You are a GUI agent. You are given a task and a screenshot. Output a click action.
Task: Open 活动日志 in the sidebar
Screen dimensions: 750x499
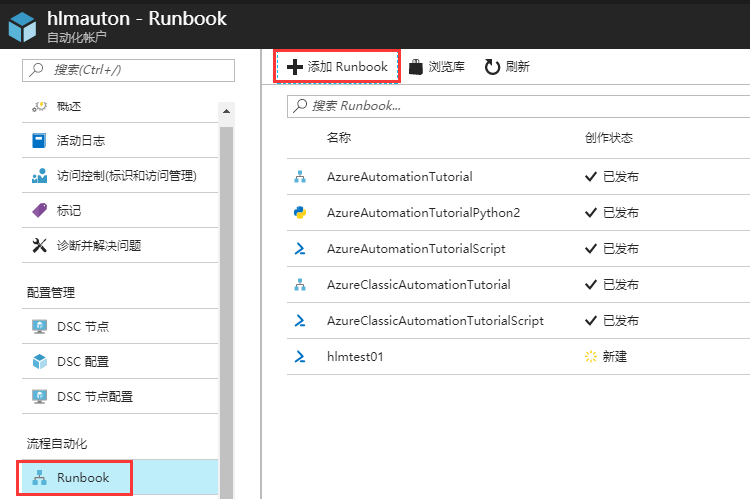[x=120, y=141]
